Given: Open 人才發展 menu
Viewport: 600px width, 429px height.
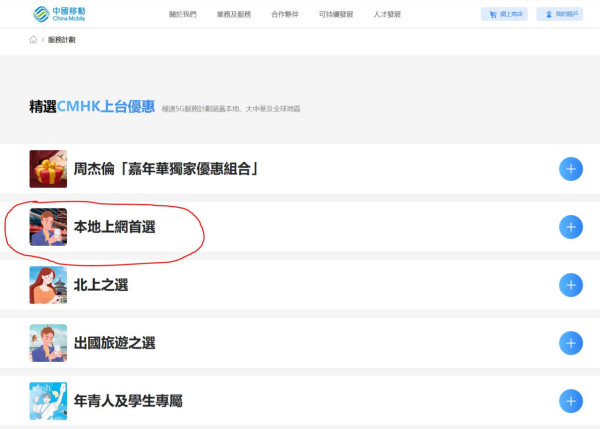Looking at the screenshot, I should 387,15.
